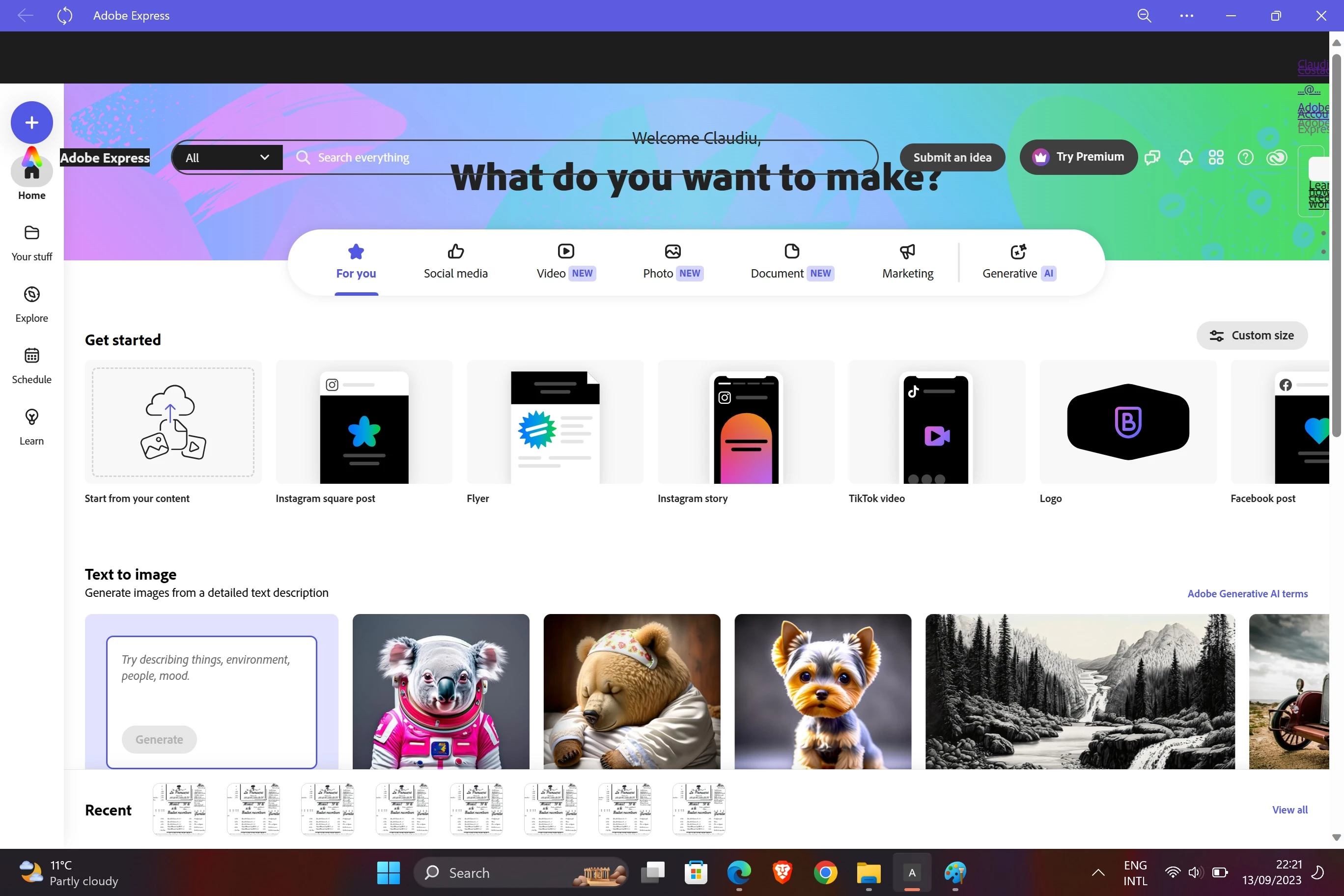The width and height of the screenshot is (1344, 896).
Task: Click the Try Premium button
Action: [1078, 157]
